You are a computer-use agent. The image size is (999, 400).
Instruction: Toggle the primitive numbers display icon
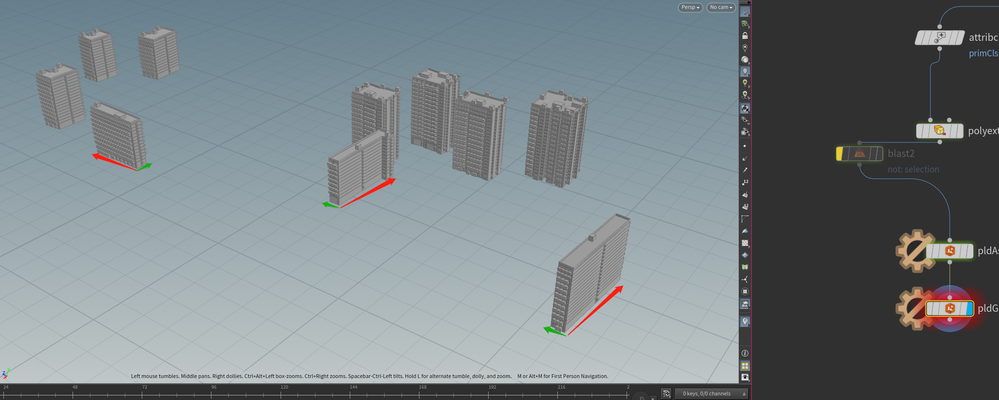pos(745,206)
